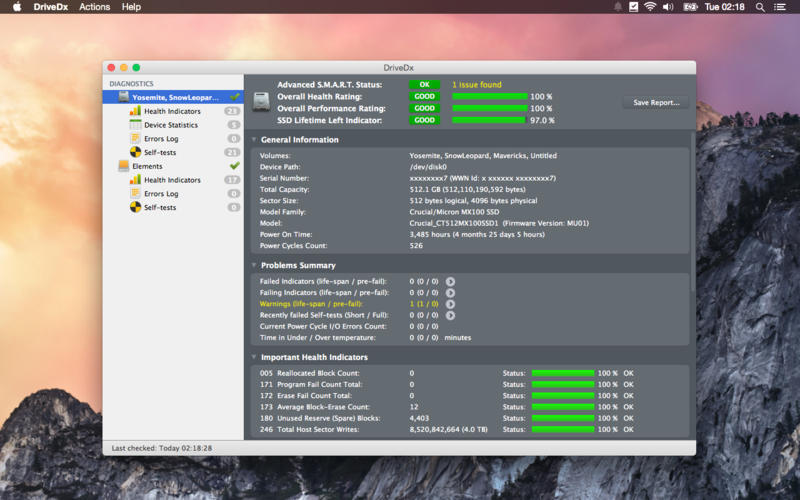Click the arrow next to Recently failed Self-tests
800x500 pixels.
450,315
